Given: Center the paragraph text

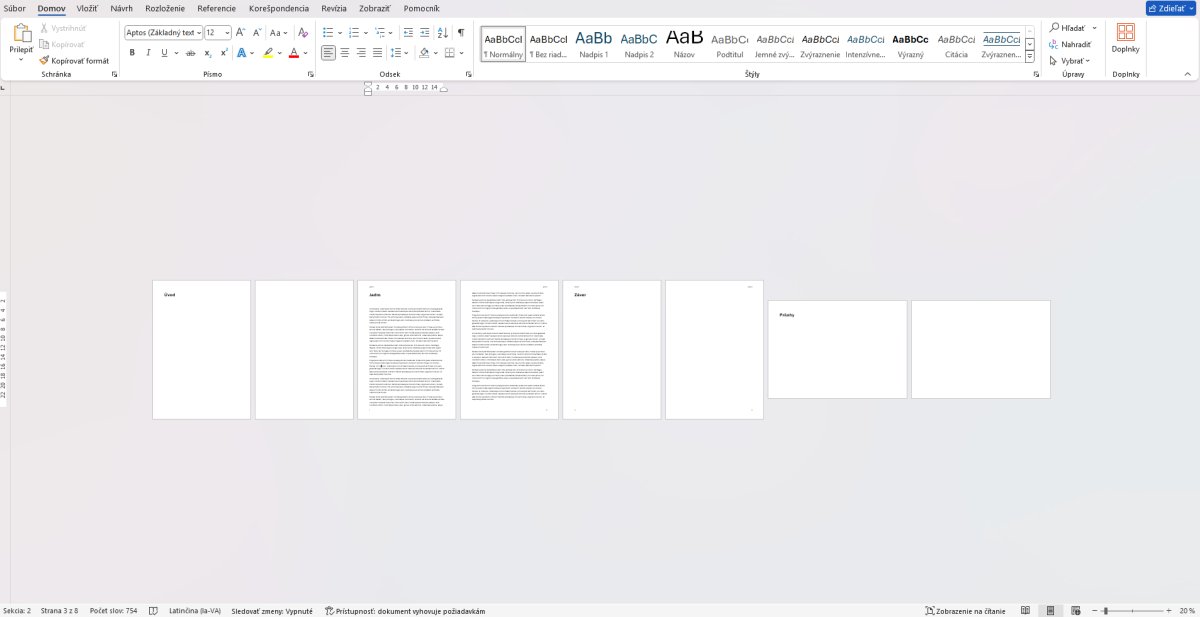Looking at the screenshot, I should point(345,52).
